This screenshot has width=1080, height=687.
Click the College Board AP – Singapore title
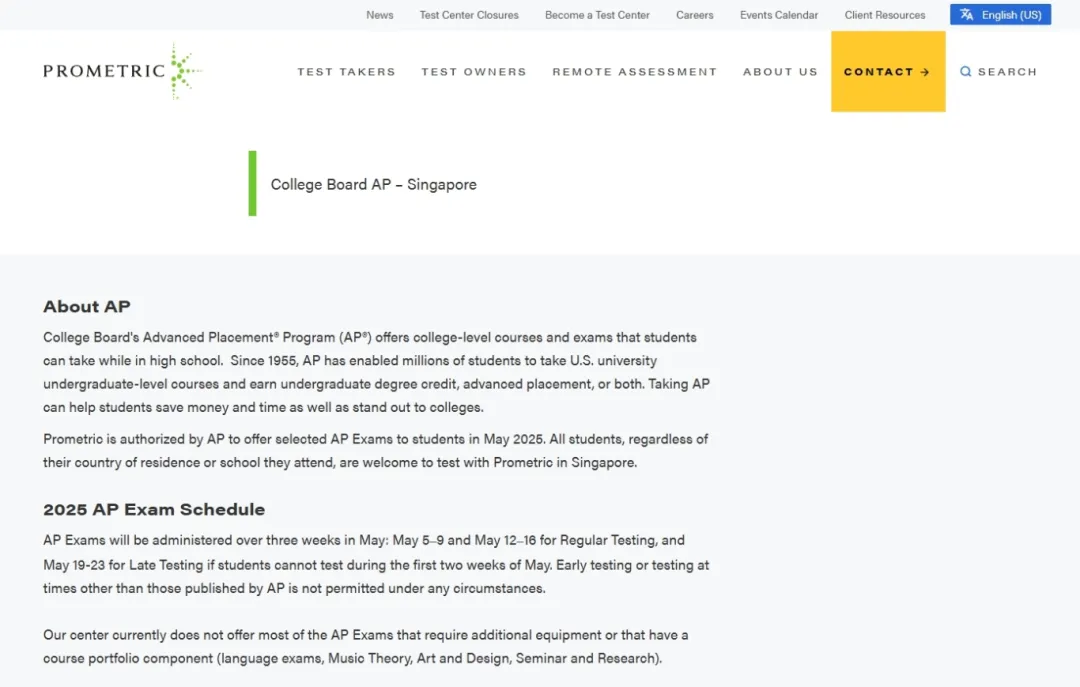click(373, 185)
